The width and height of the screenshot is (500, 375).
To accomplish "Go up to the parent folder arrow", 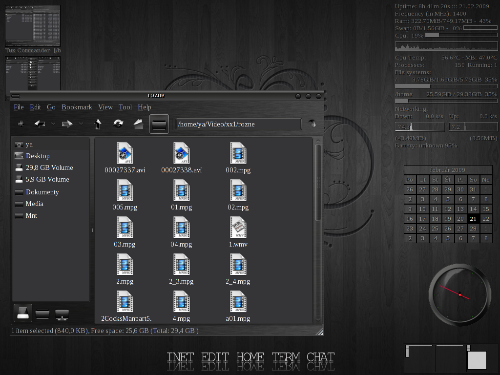I will point(98,124).
